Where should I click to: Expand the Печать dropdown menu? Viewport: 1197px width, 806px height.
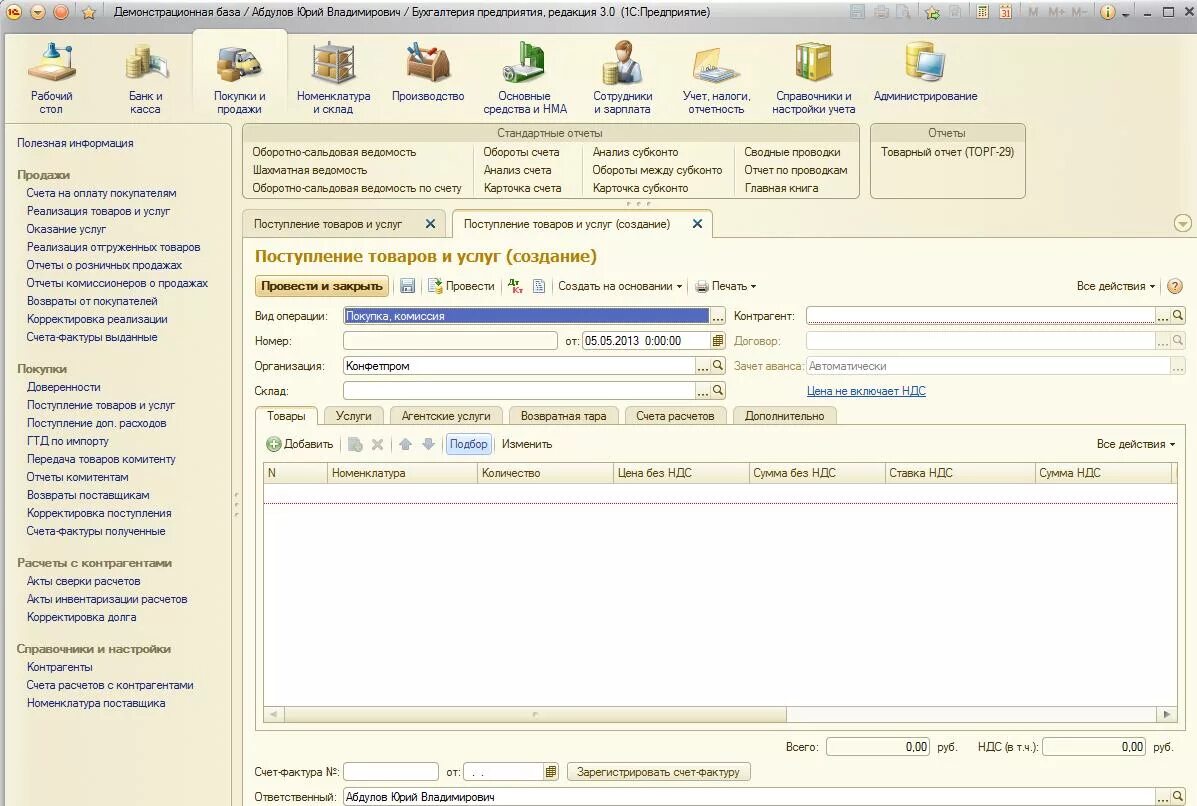tap(725, 286)
